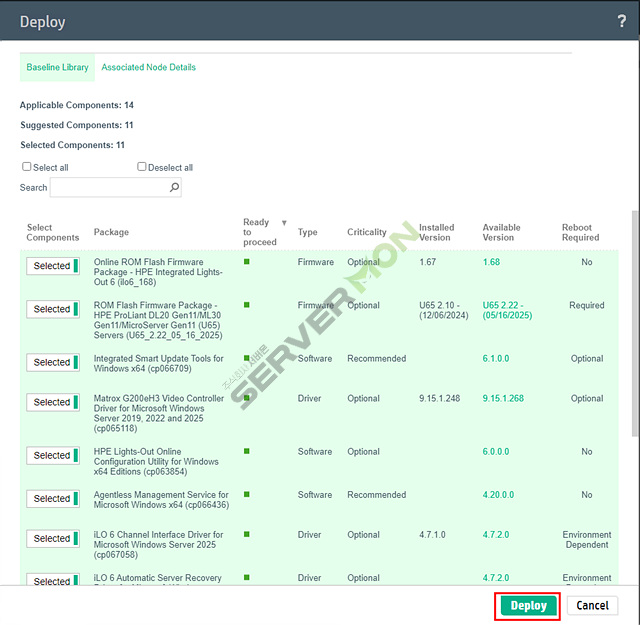Open available version 9.15.1.268 link

(503, 398)
